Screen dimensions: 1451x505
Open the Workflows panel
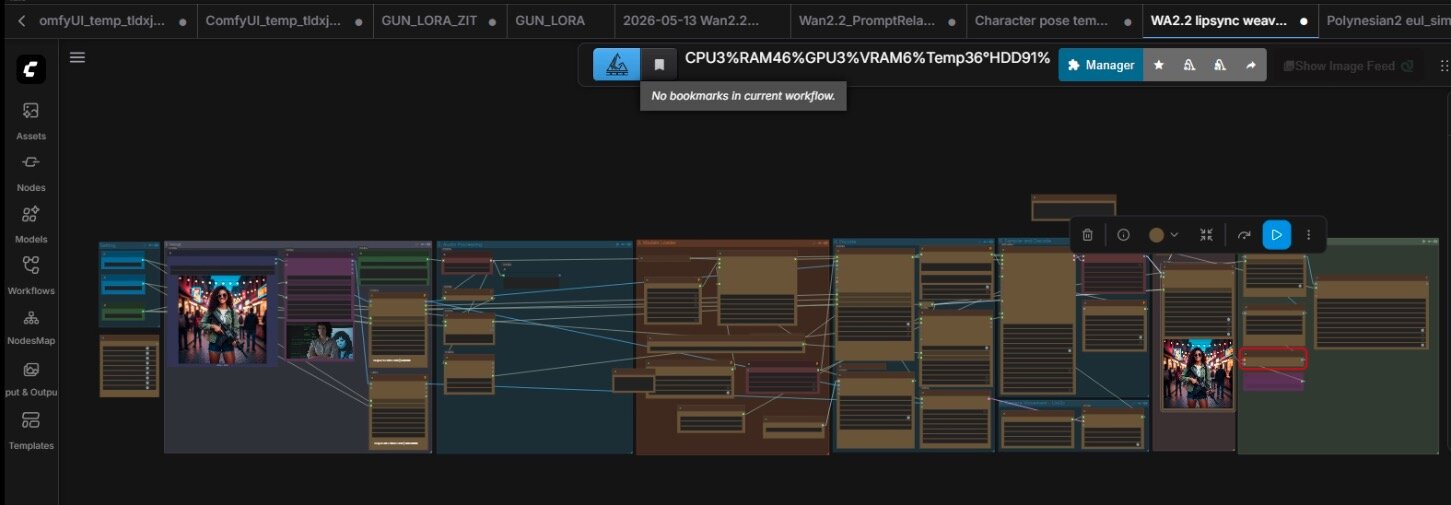click(x=30, y=276)
